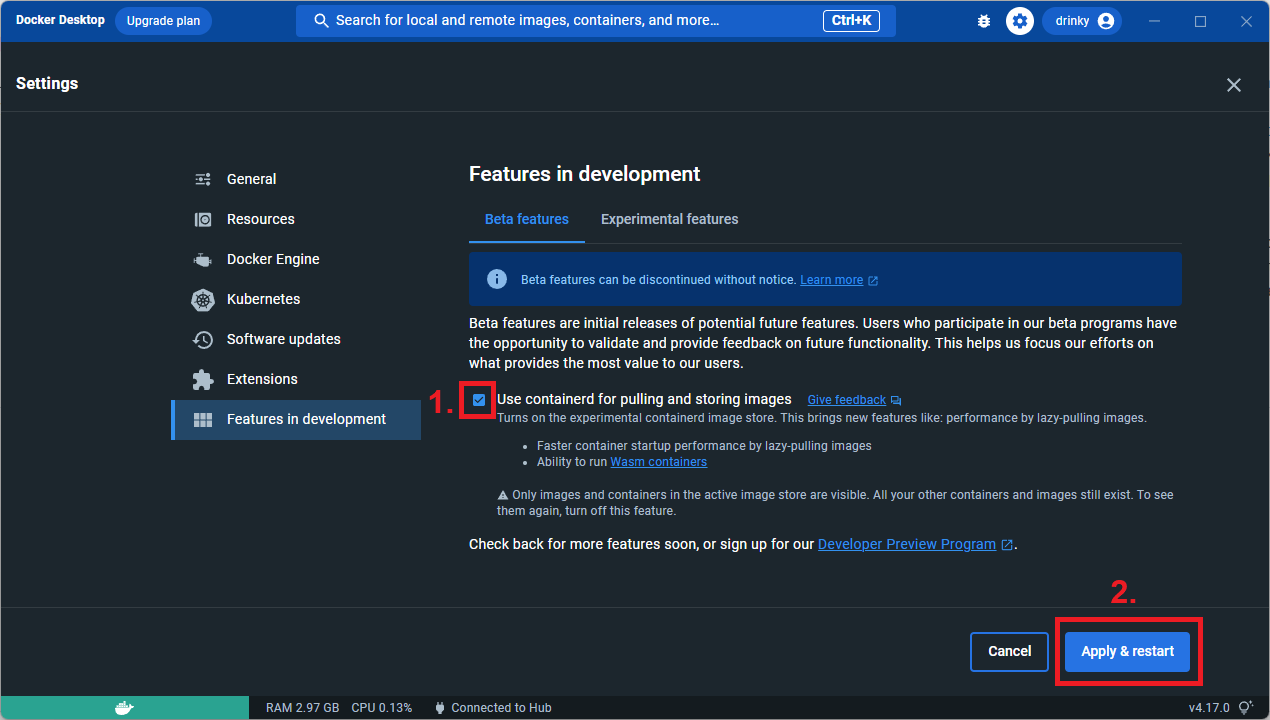Click the Docker Desktop title text
1270x720 pixels.
tap(60, 20)
